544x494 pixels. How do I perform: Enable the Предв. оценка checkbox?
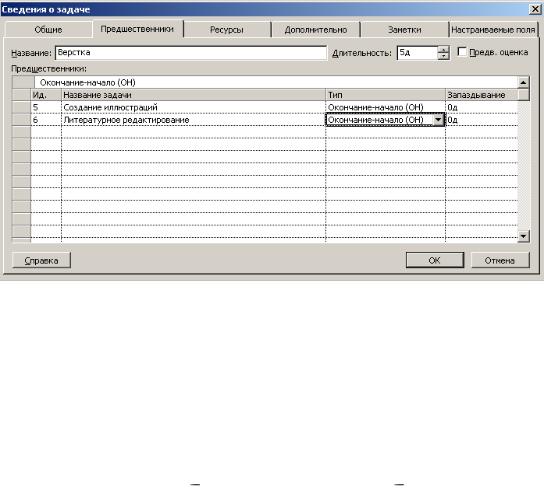click(x=461, y=52)
